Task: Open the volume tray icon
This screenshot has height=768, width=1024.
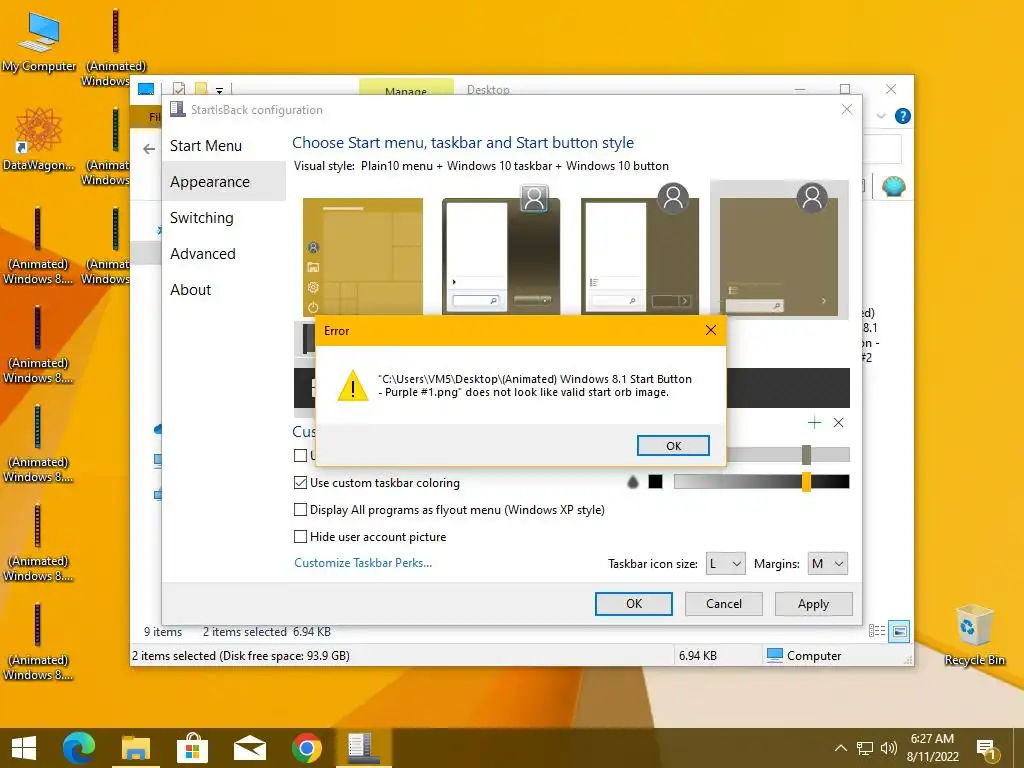Action: [888, 748]
